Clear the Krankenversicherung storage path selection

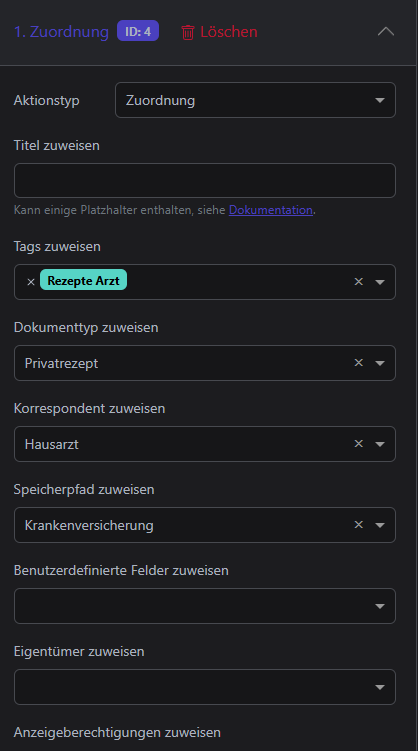click(x=359, y=524)
